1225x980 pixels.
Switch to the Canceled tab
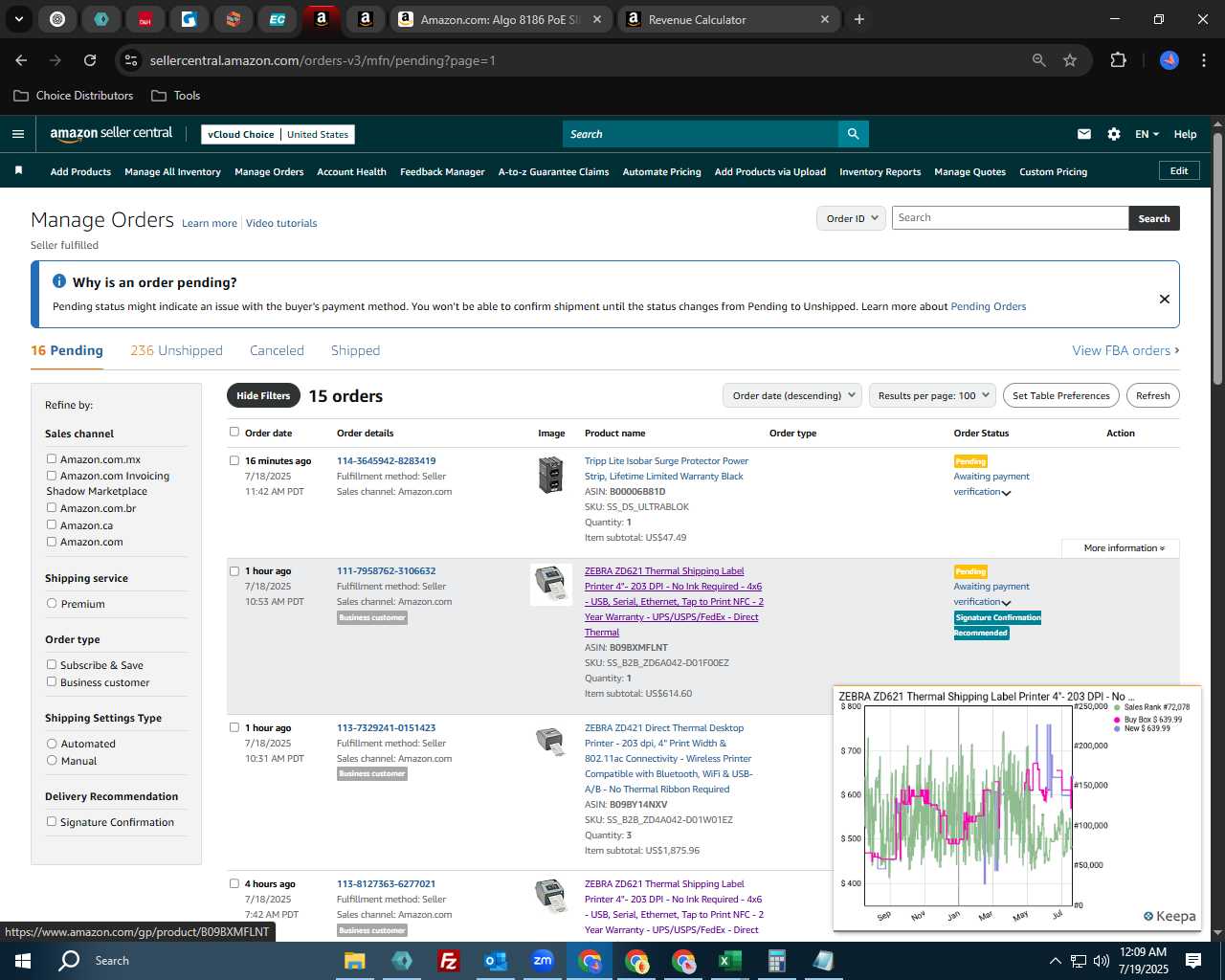click(x=277, y=350)
